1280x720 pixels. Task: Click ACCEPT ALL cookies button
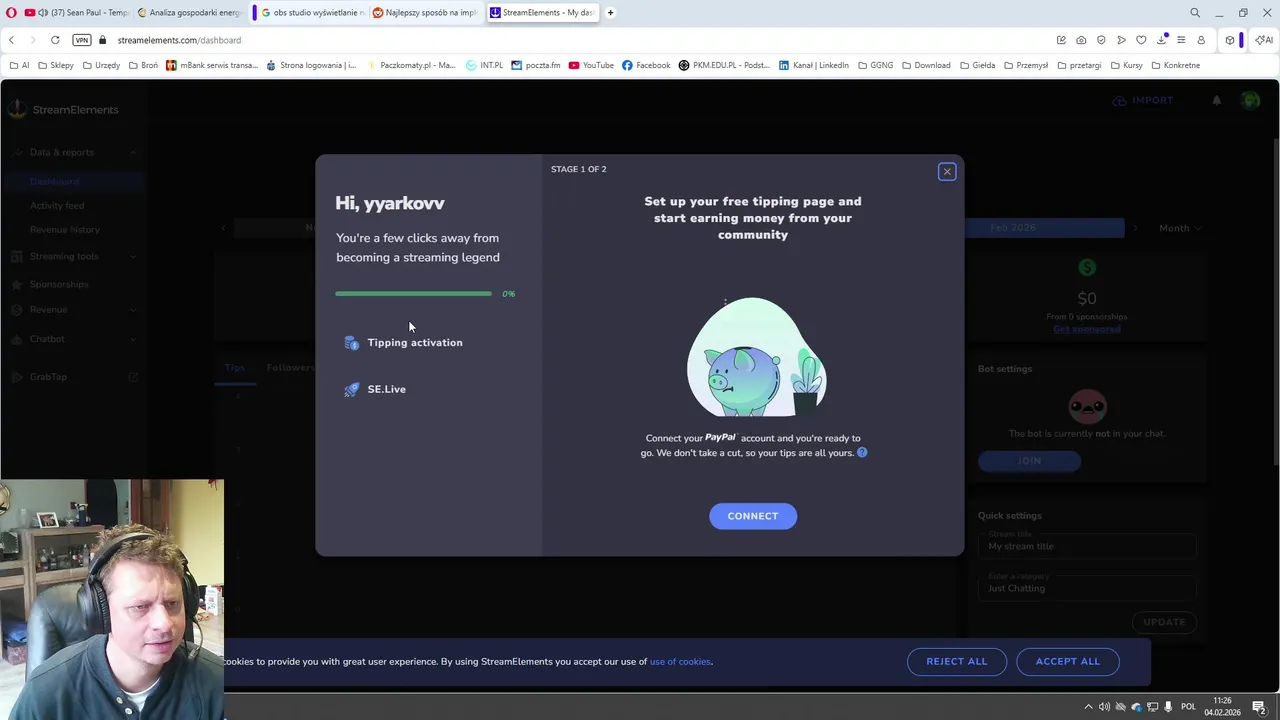1068,661
